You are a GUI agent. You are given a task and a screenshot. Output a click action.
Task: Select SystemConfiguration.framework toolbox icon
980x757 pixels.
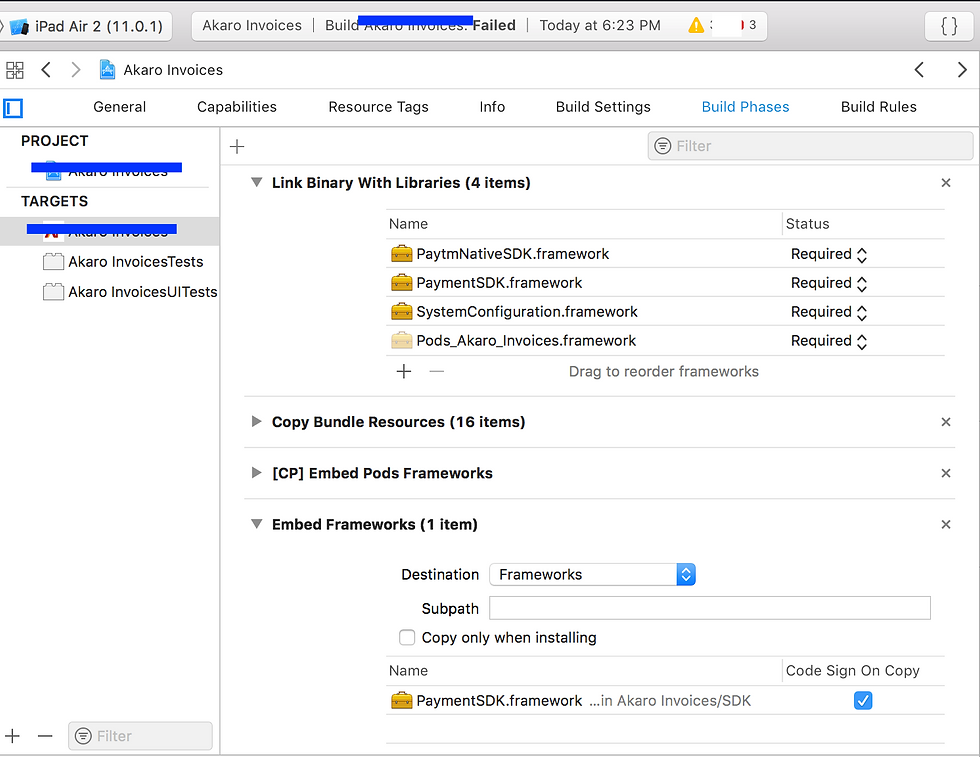coord(401,311)
